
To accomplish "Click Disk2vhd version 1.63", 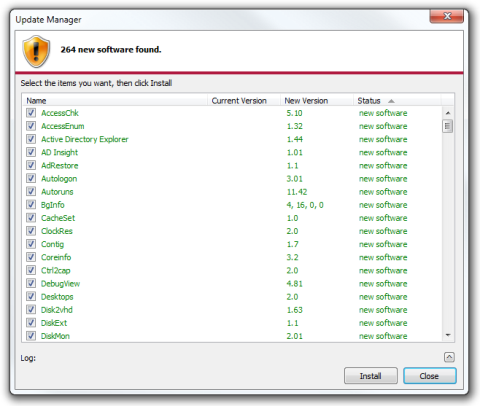I will click(x=295, y=310).
